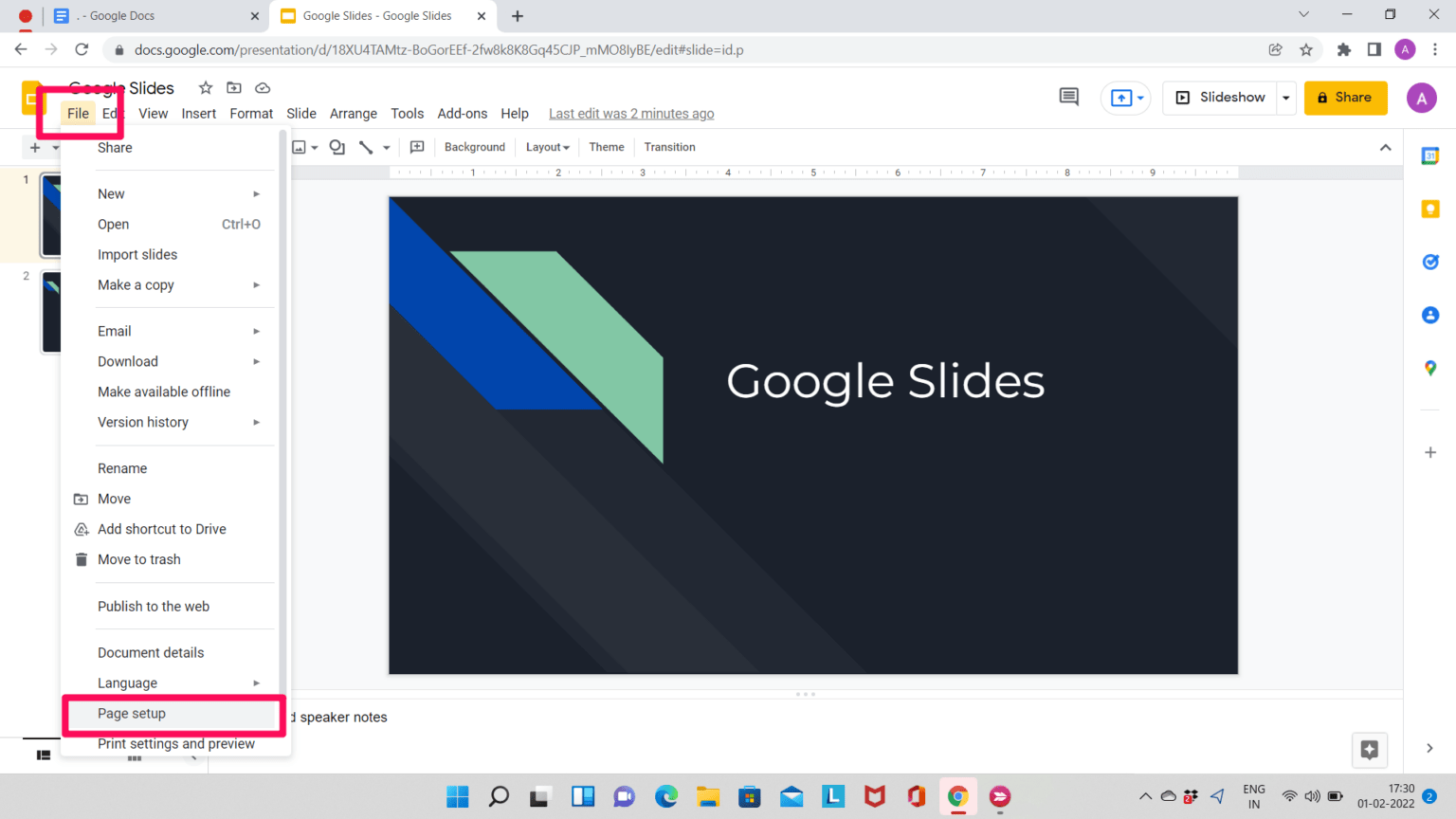Viewport: 1456px width, 819px height.
Task: Click the share this page icon in address bar
Action: click(1276, 49)
